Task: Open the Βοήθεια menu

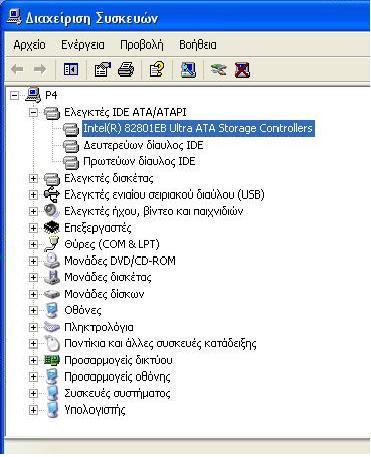Action: [198, 45]
